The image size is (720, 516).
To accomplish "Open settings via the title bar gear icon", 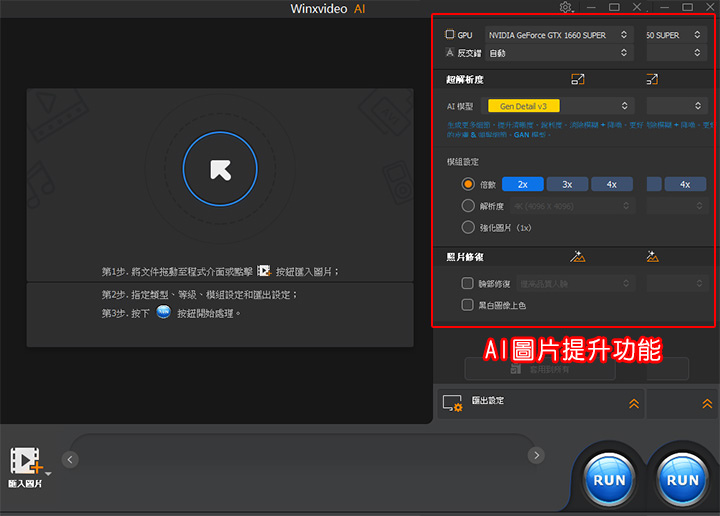I will pos(566,7).
